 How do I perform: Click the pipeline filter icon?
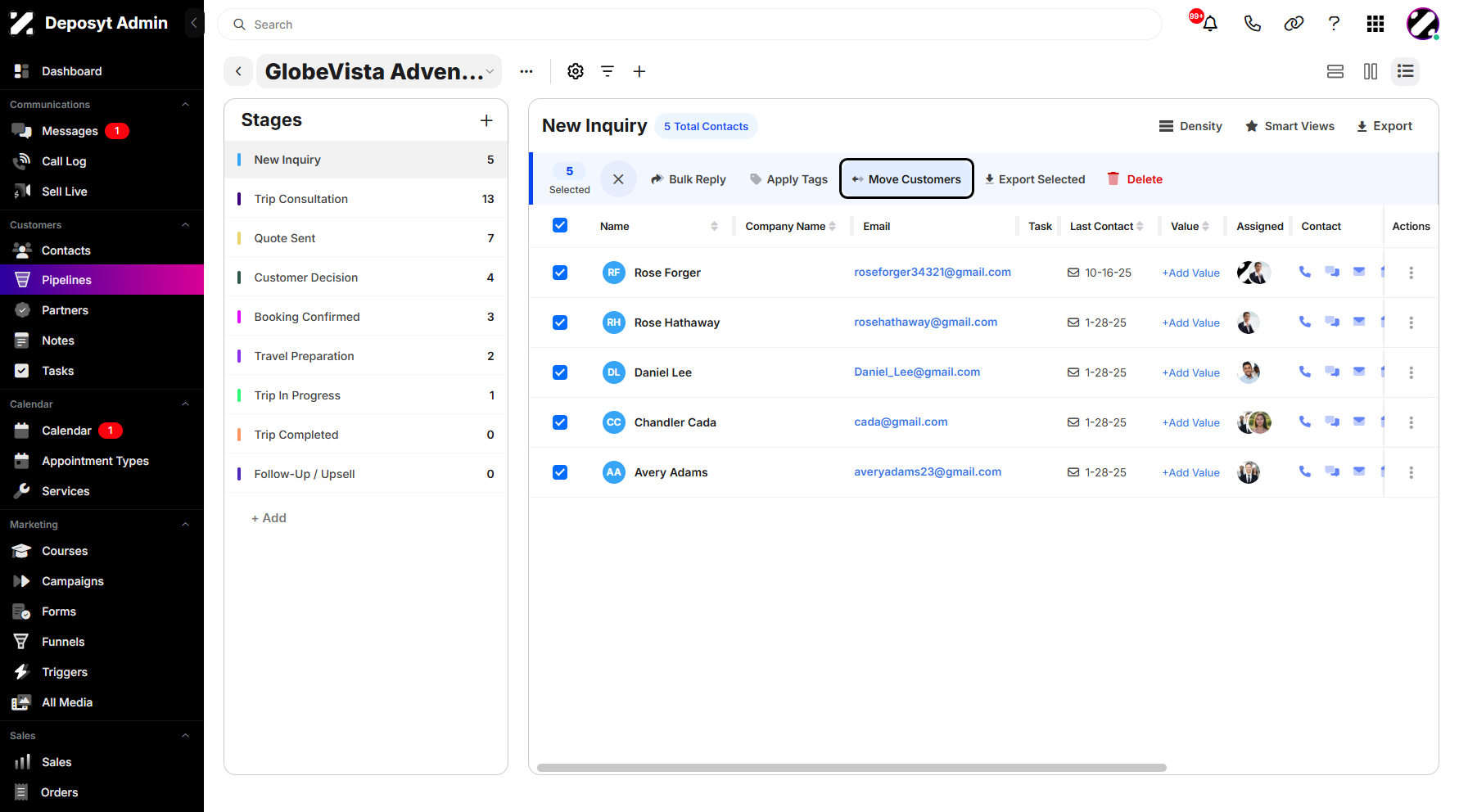pyautogui.click(x=608, y=71)
